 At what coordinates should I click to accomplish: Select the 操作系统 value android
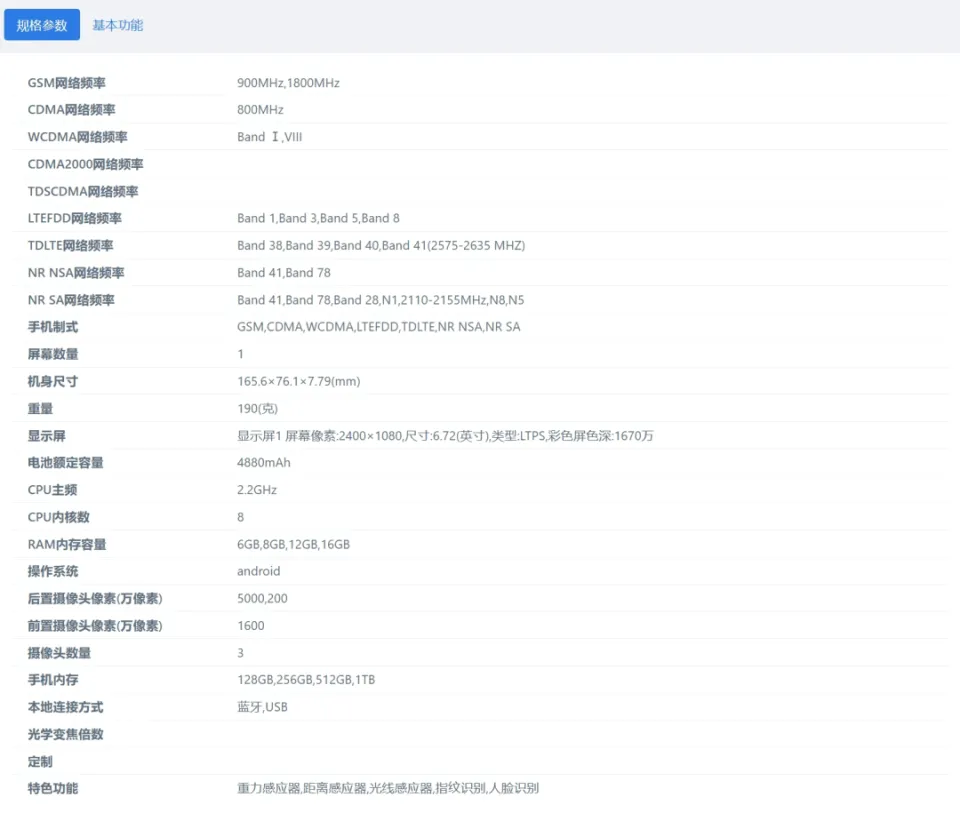coord(258,571)
